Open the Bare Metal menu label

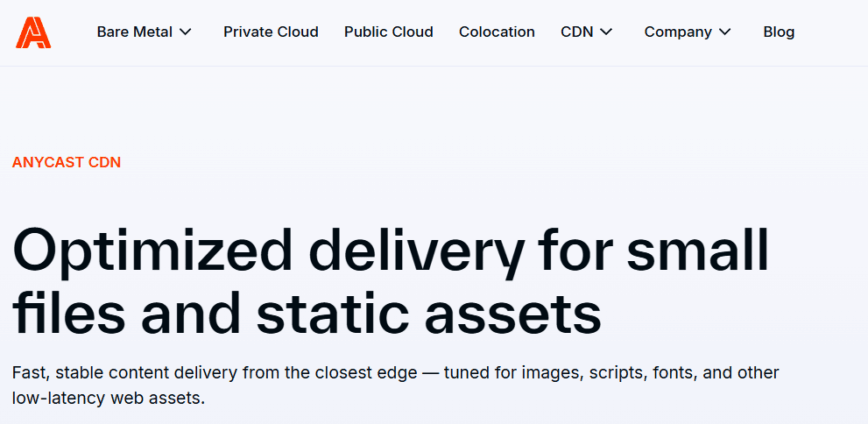tap(134, 32)
